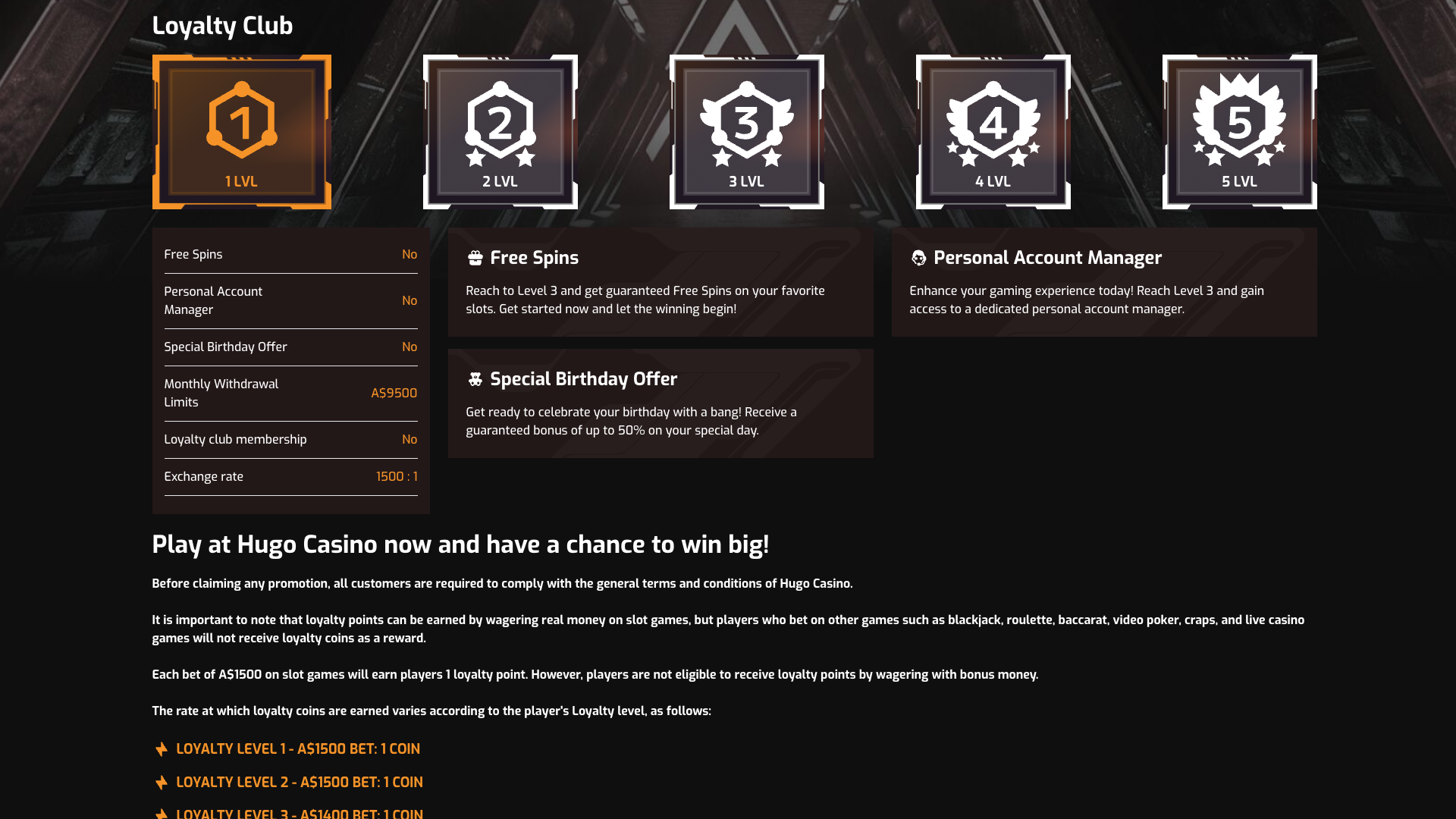Image resolution: width=1456 pixels, height=819 pixels.
Task: Choose the 5 LVL crown badge
Action: click(x=1239, y=132)
